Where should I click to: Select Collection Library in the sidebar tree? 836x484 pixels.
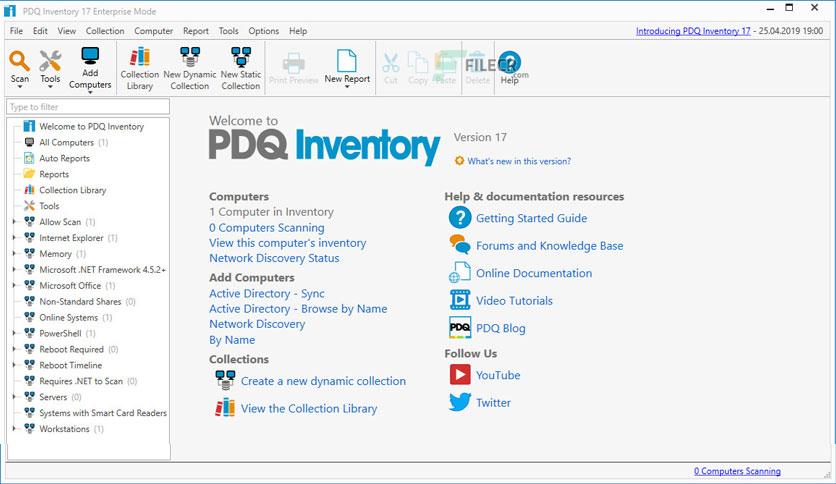click(x=73, y=190)
